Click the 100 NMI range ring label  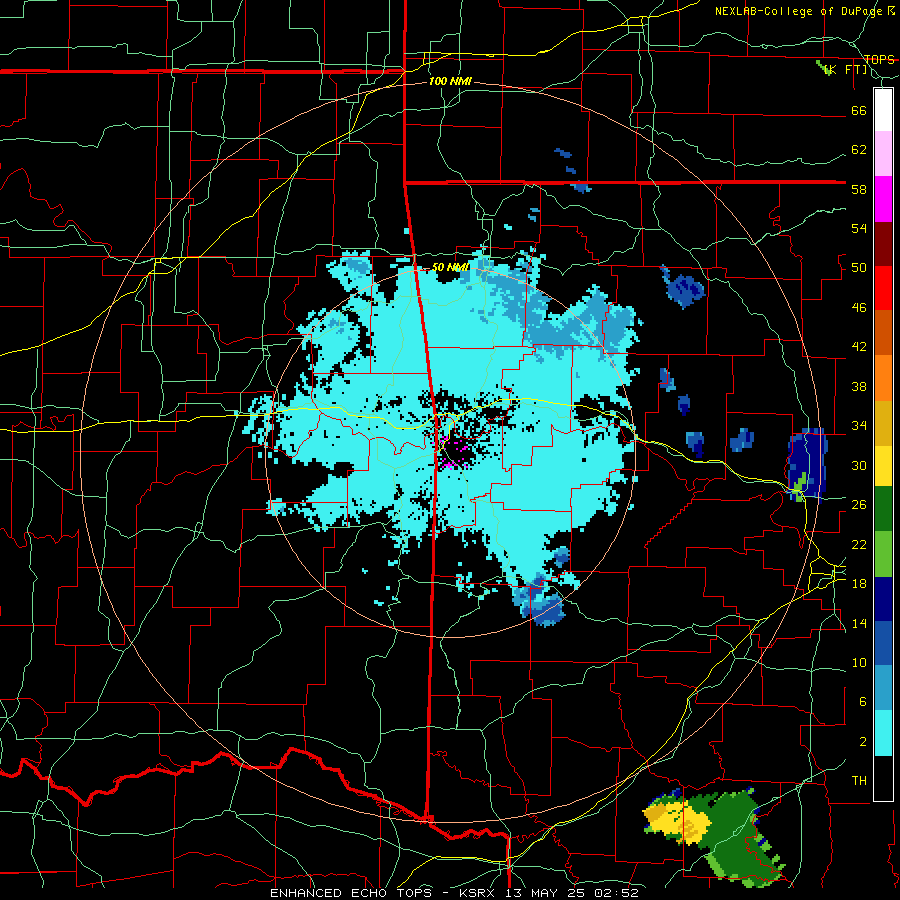[450, 82]
